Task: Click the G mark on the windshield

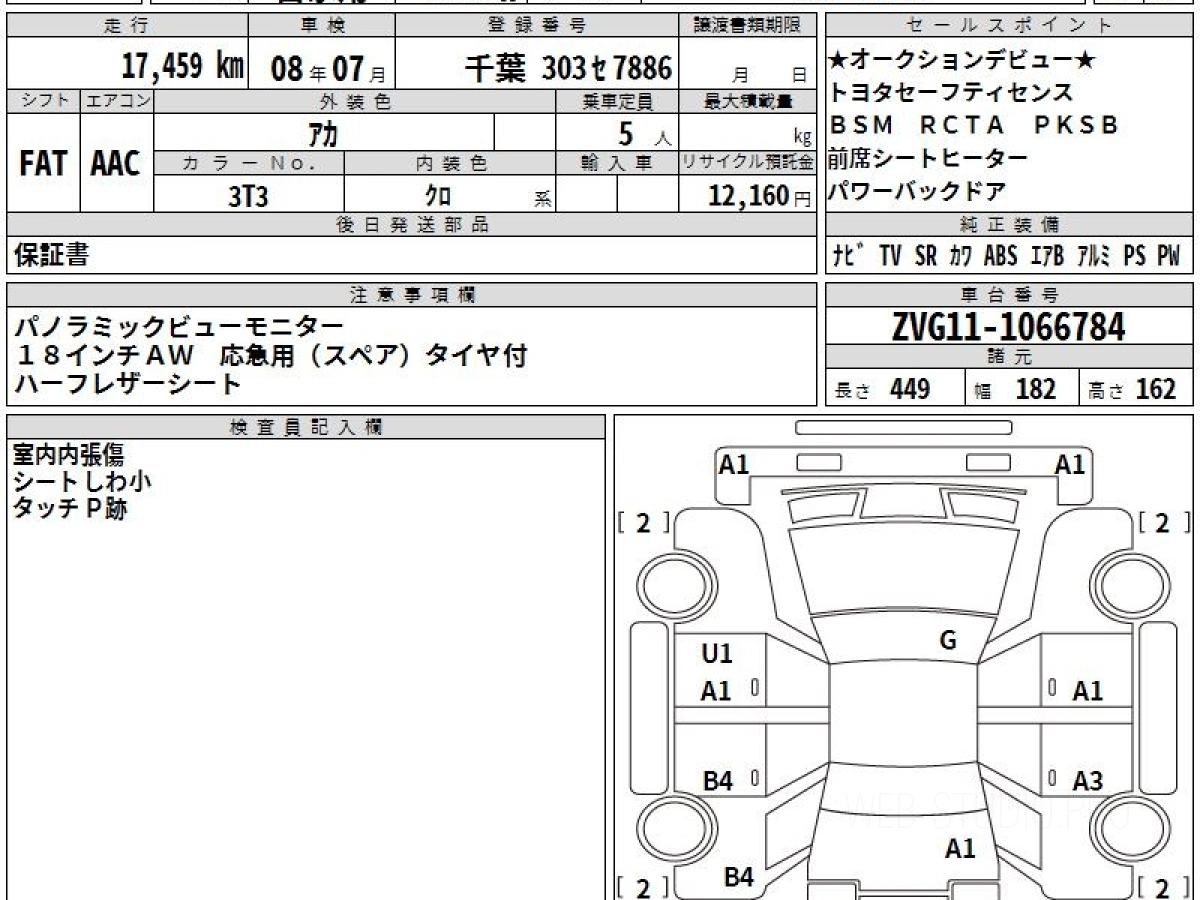Action: tap(948, 641)
